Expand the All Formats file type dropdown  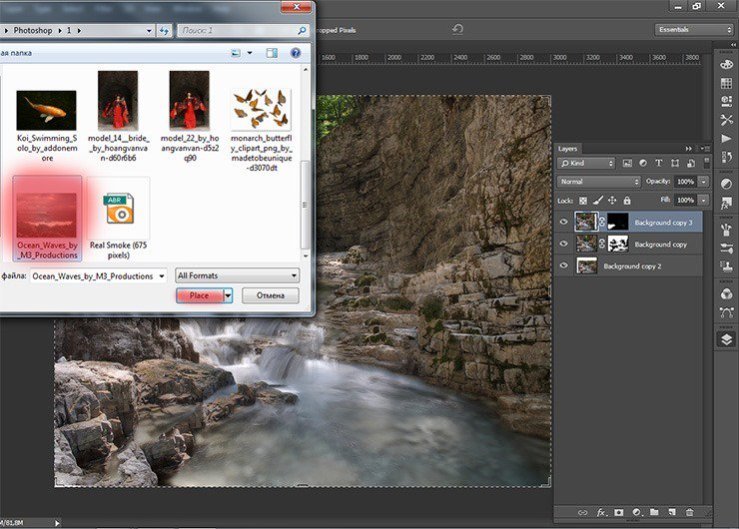tap(237, 275)
